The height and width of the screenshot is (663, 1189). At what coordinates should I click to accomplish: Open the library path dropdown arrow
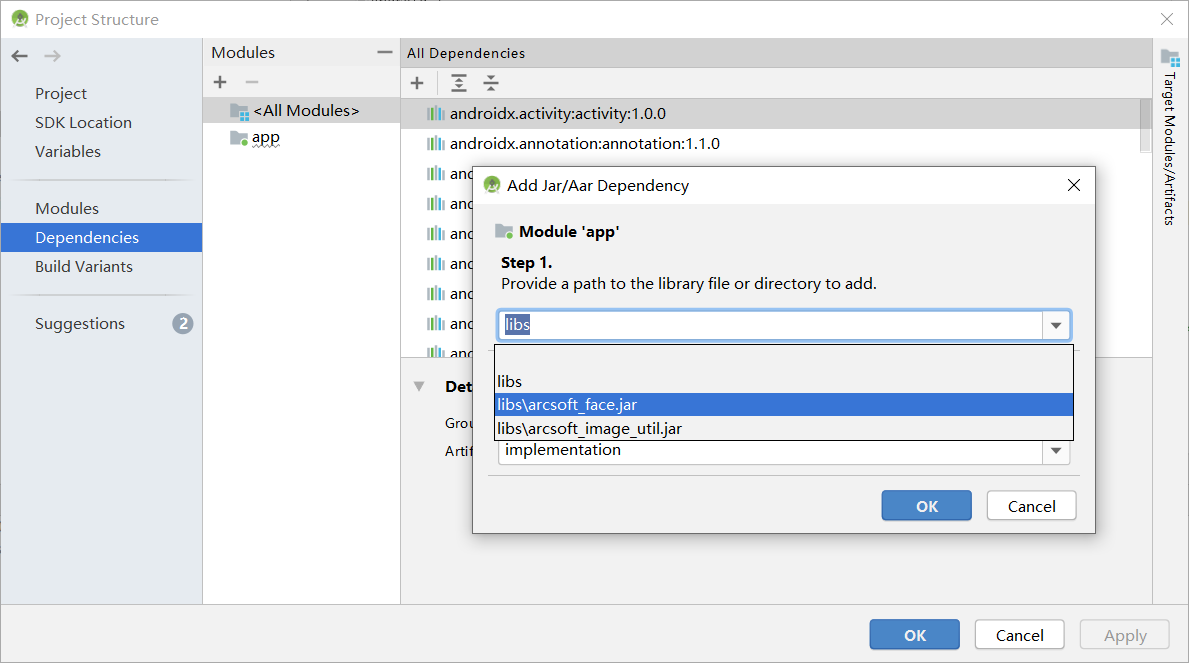1055,324
